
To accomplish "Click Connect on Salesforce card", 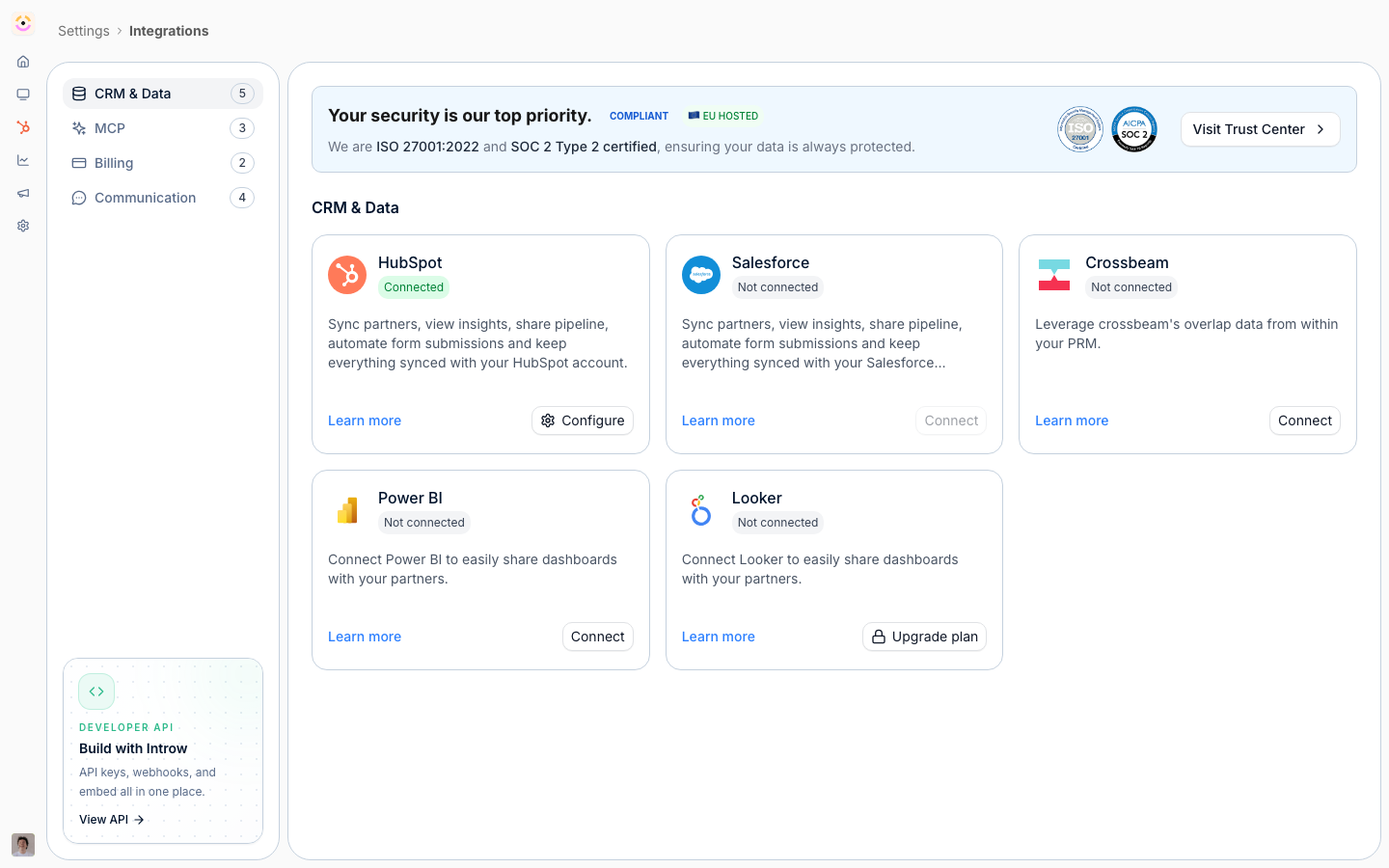I will click(x=951, y=420).
